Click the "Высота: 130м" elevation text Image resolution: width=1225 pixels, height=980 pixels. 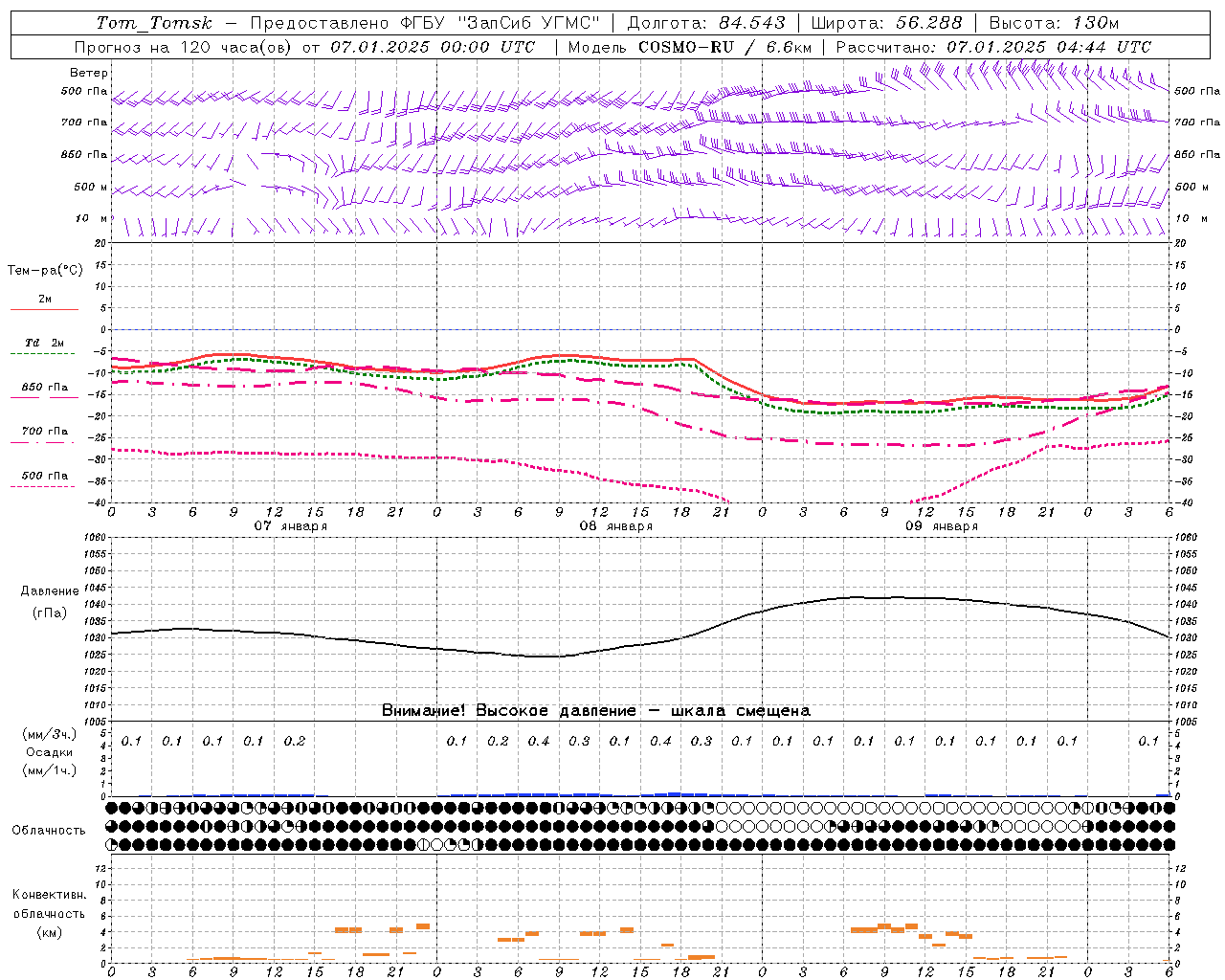1054,23
